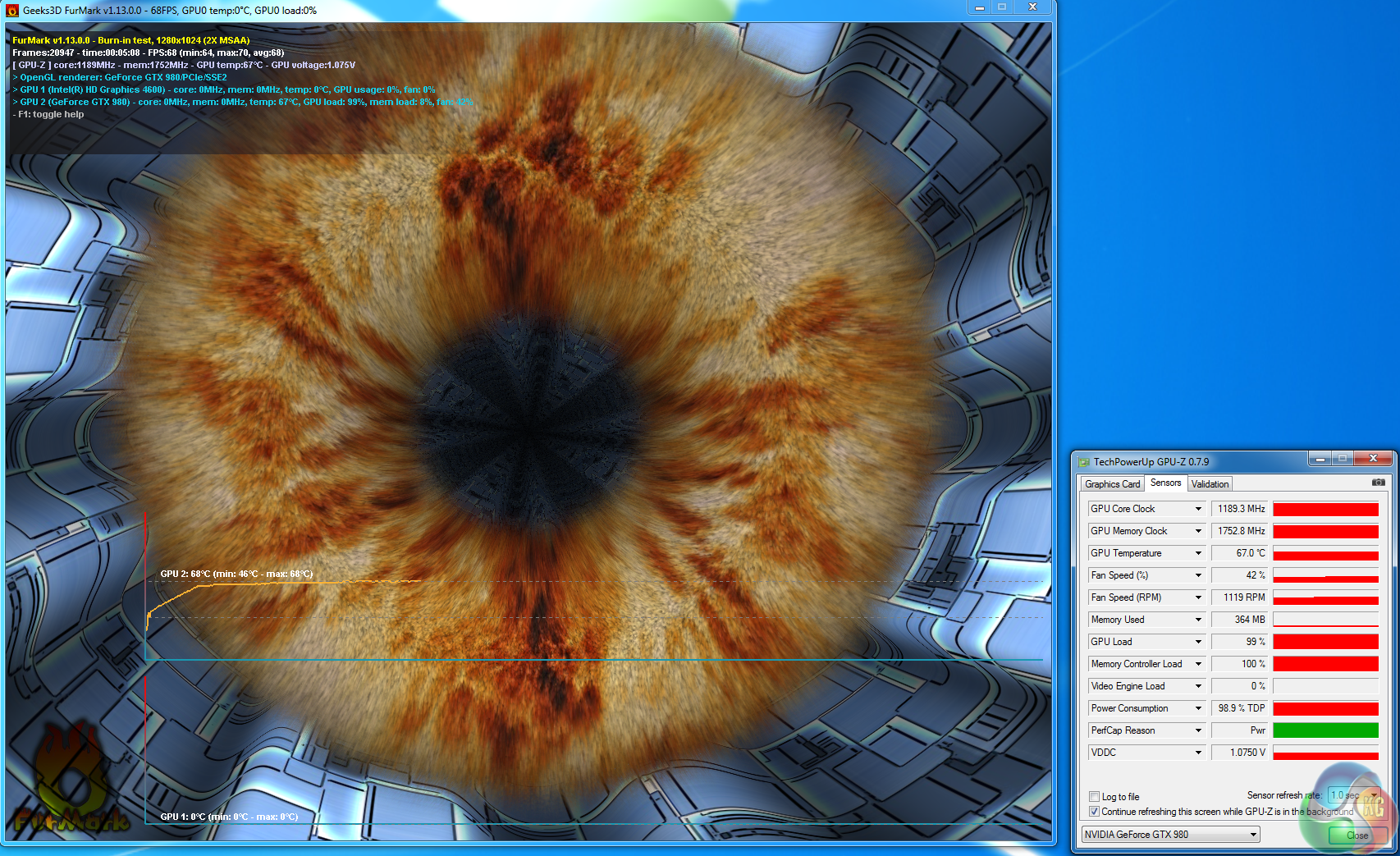
Task: Click the Fan Speed (RPM) history graph
Action: click(x=1325, y=597)
